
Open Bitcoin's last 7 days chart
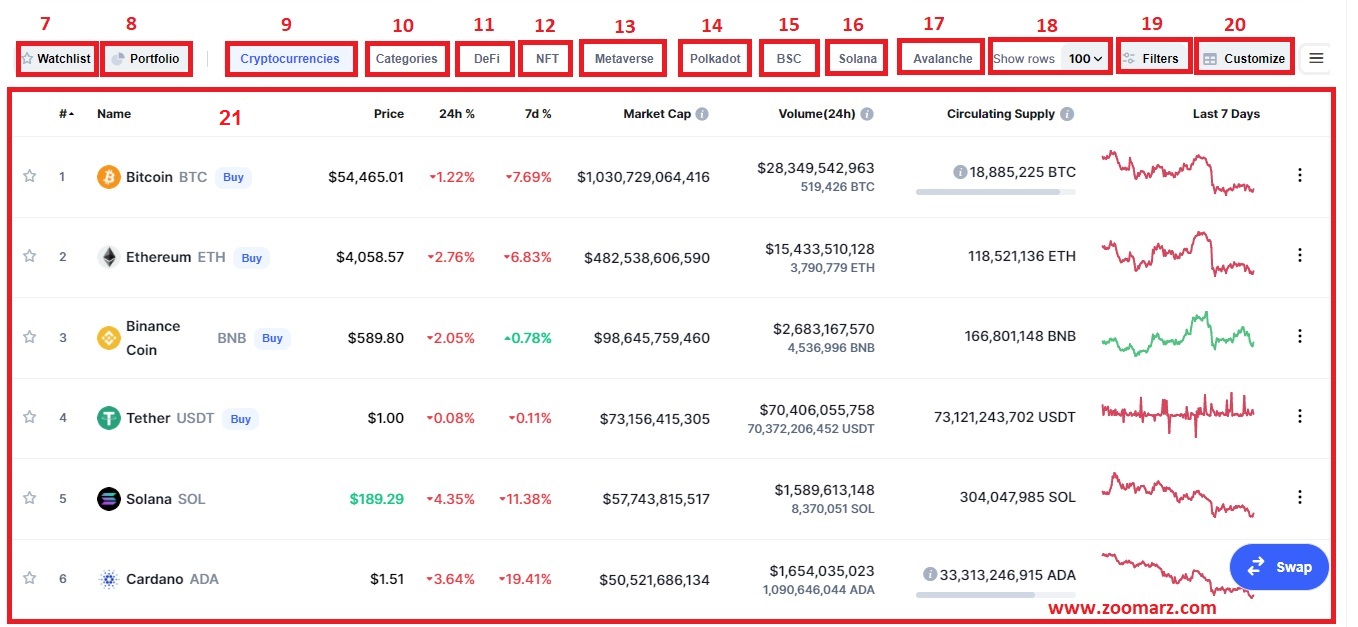point(1177,172)
